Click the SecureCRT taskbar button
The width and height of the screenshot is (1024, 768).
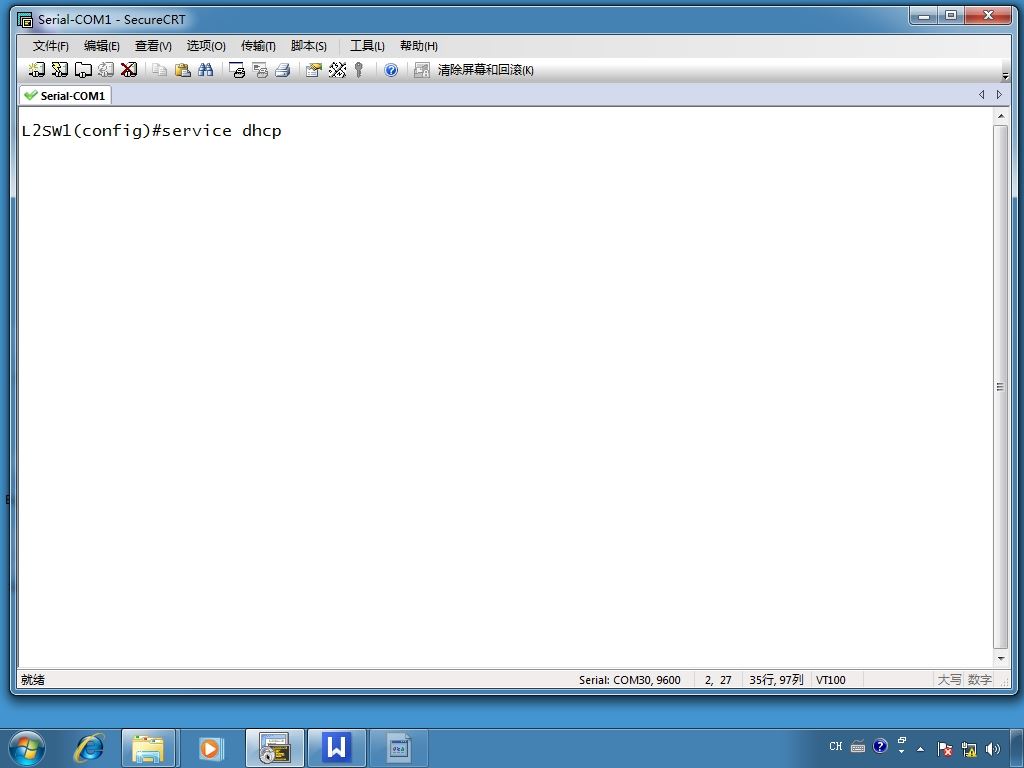click(x=274, y=748)
